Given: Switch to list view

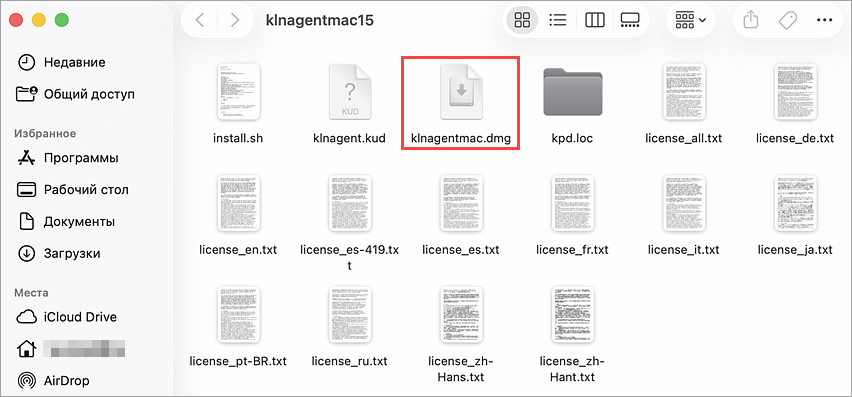Looking at the screenshot, I should 558,20.
